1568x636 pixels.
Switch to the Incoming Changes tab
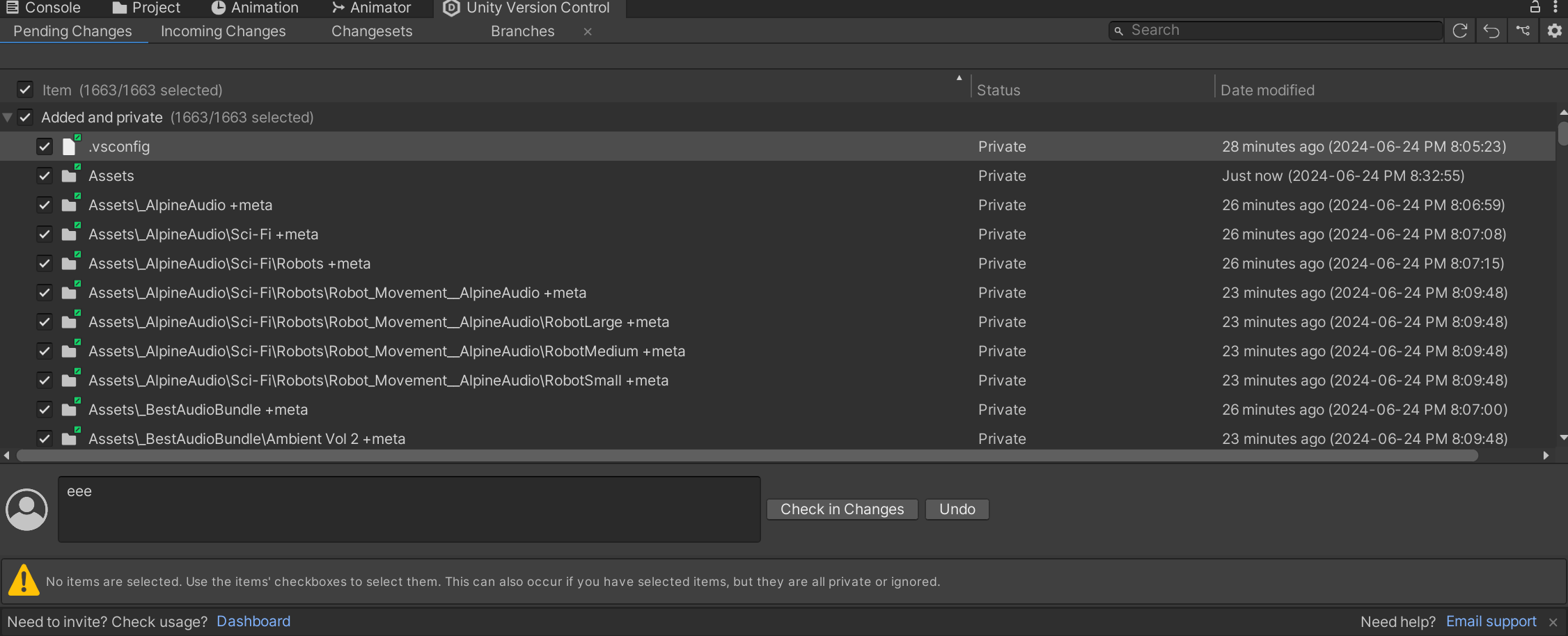click(x=223, y=31)
